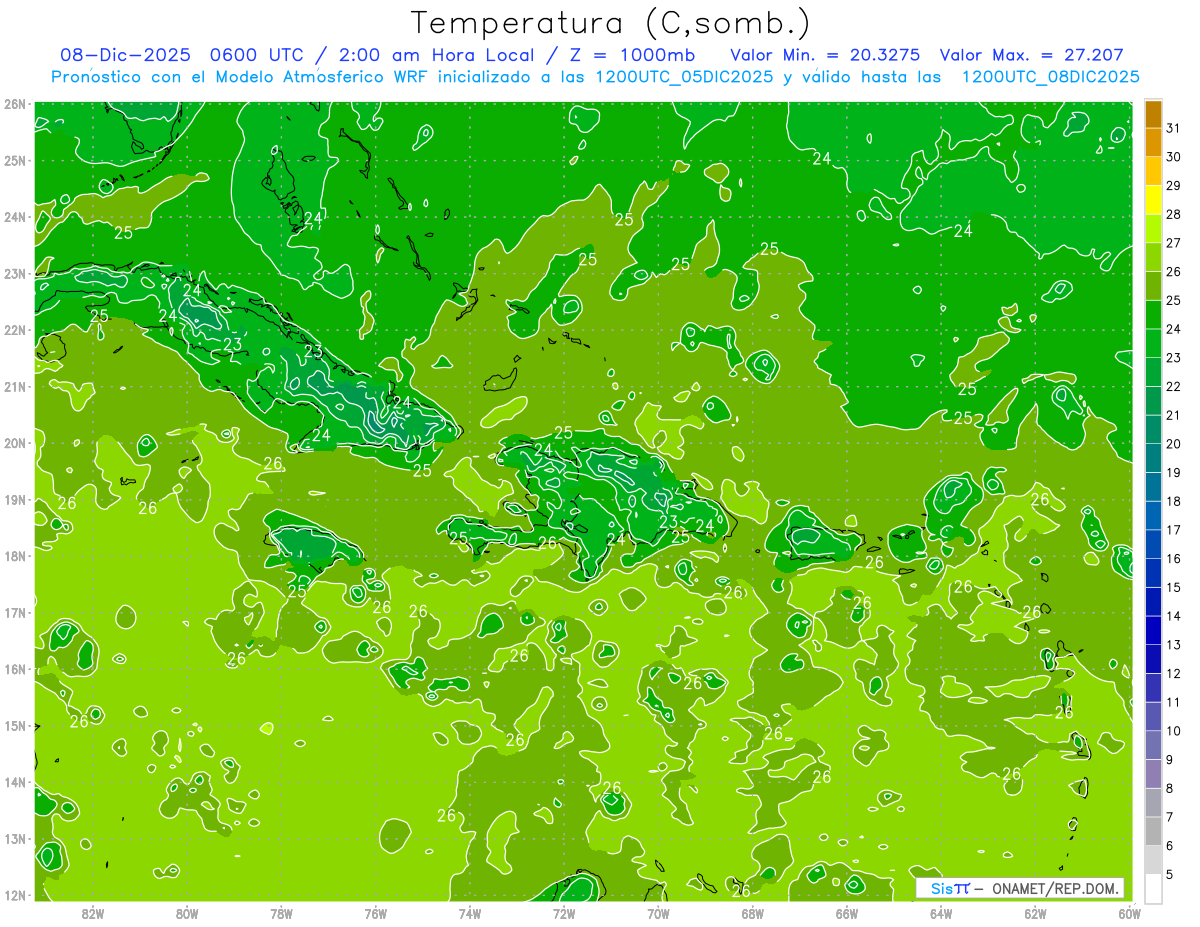Image resolution: width=1200 pixels, height=927 pixels.
Task: Click the latitude axis label "24N"
Action: pyautogui.click(x=15, y=217)
